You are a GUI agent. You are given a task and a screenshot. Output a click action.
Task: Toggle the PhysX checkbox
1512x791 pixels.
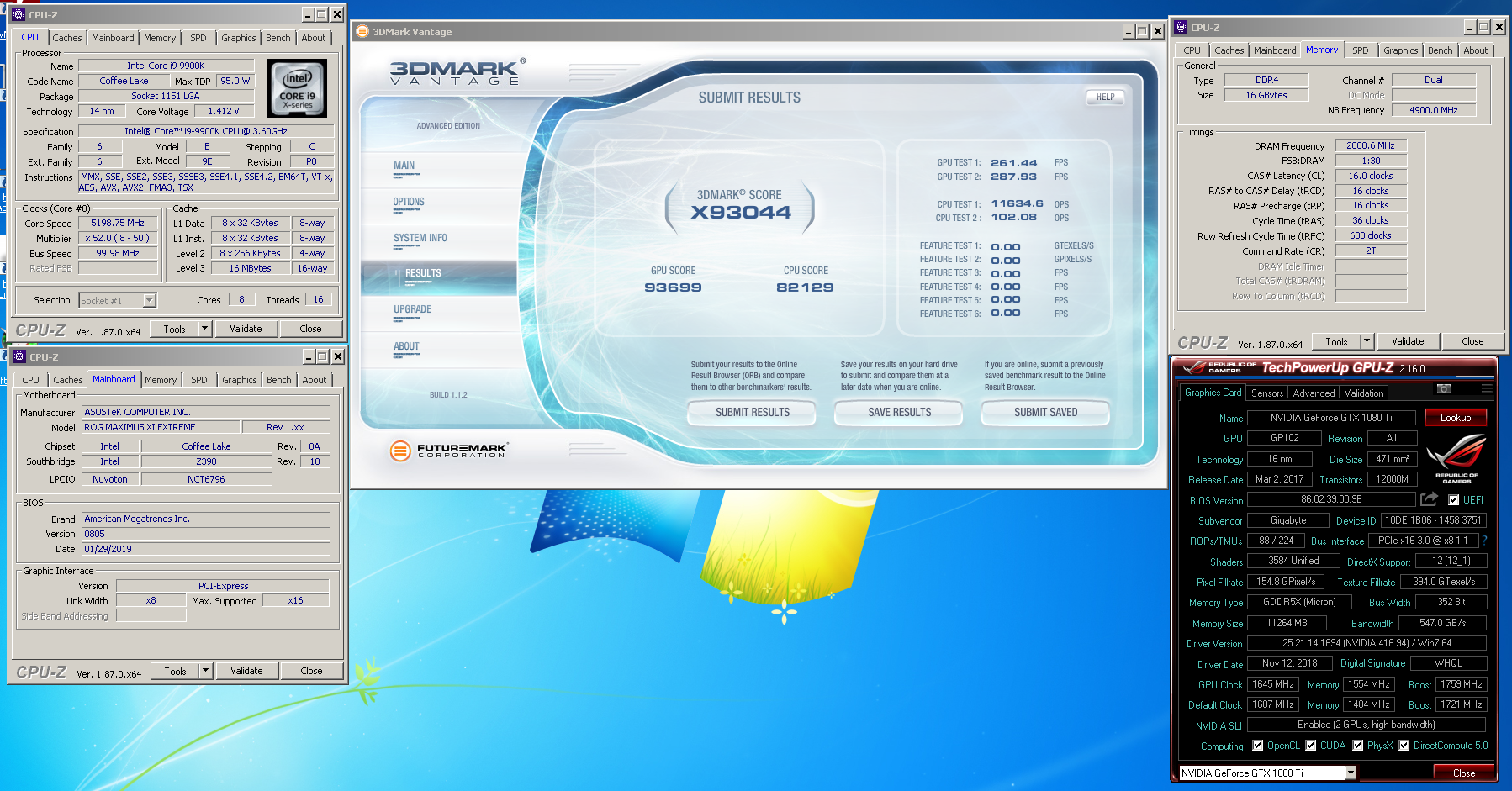pyautogui.click(x=1358, y=746)
